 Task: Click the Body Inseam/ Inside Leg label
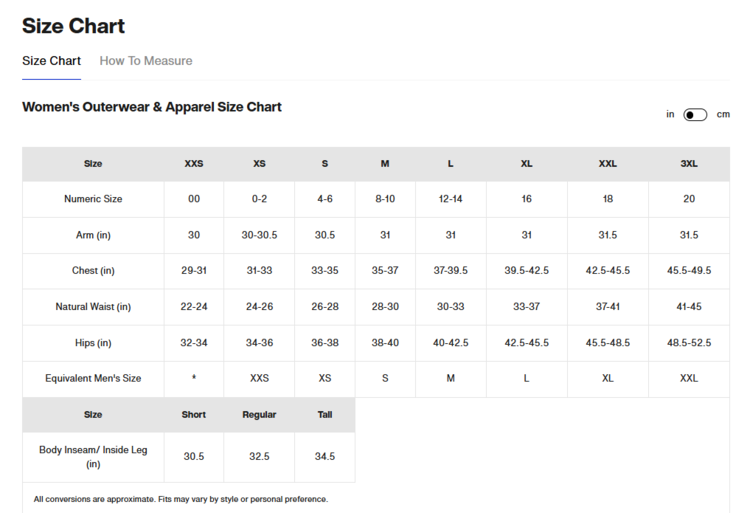pos(93,457)
